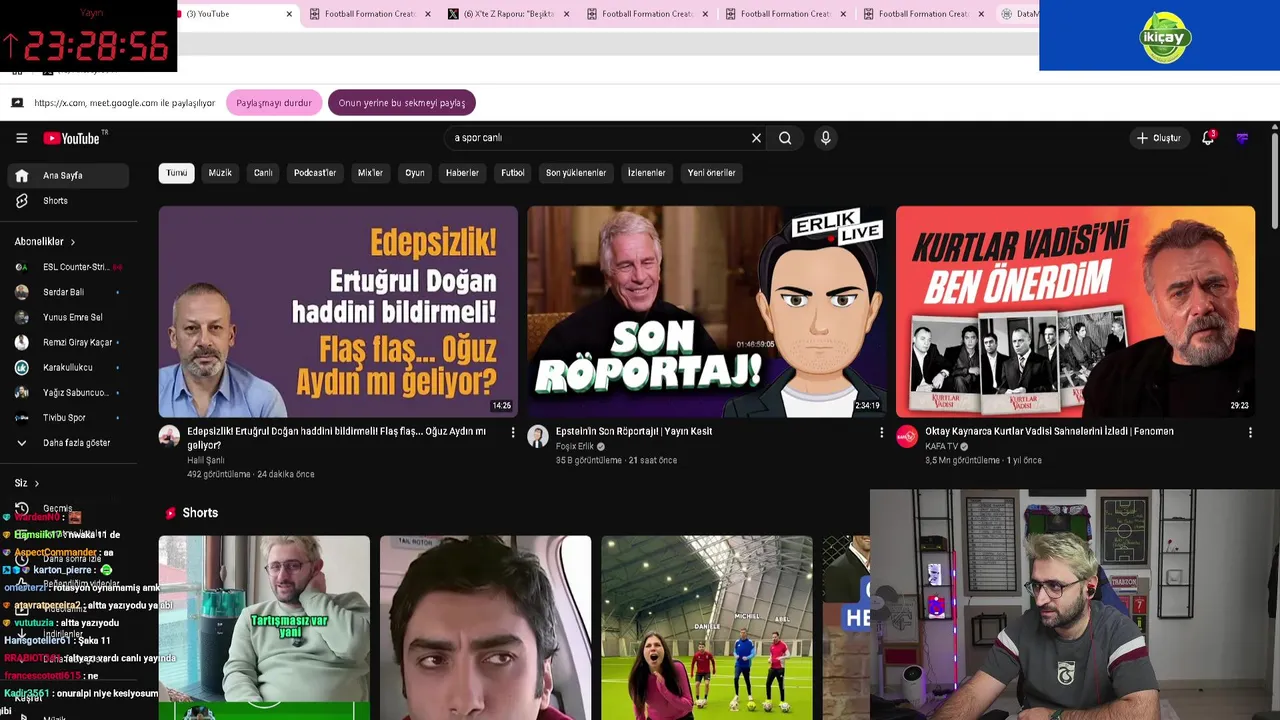Expand the Siz section chevron
Viewport: 1280px width, 720px height.
point(36,484)
